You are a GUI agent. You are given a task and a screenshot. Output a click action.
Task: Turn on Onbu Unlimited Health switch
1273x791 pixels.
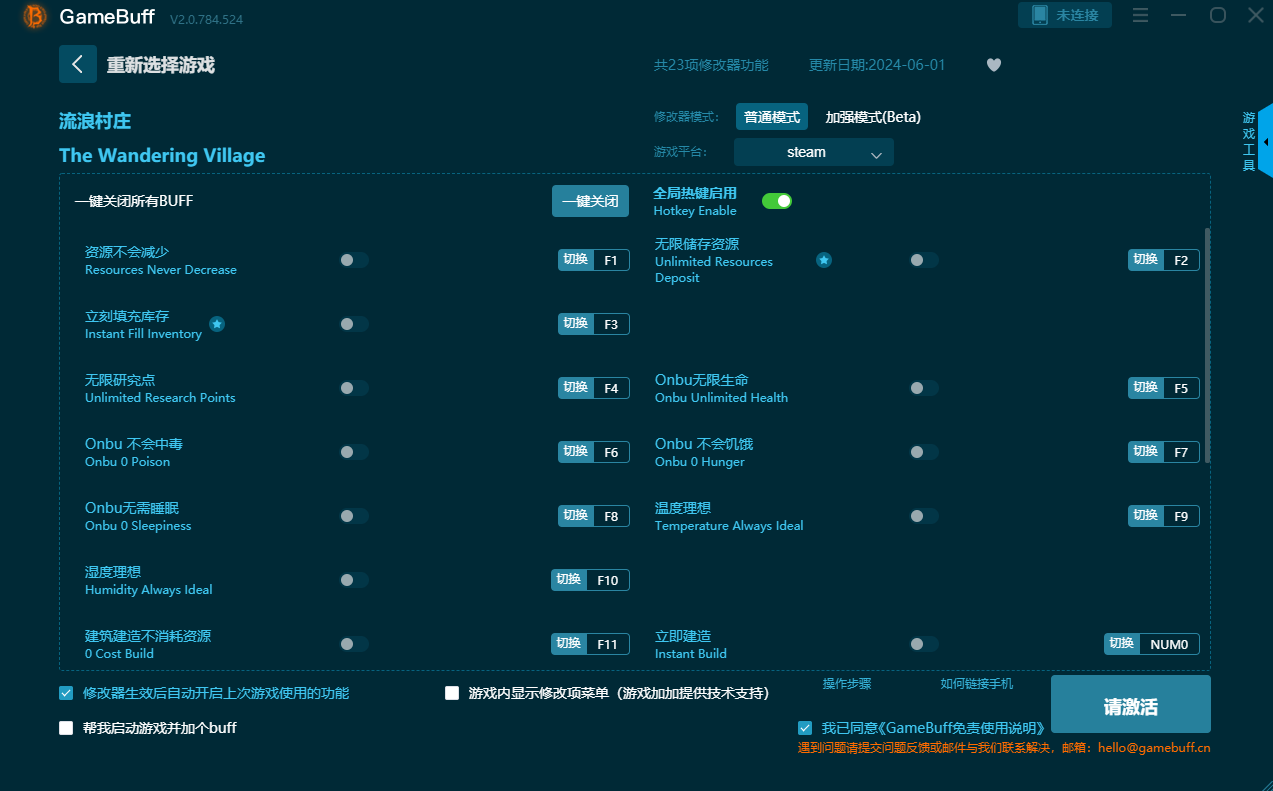point(924,388)
